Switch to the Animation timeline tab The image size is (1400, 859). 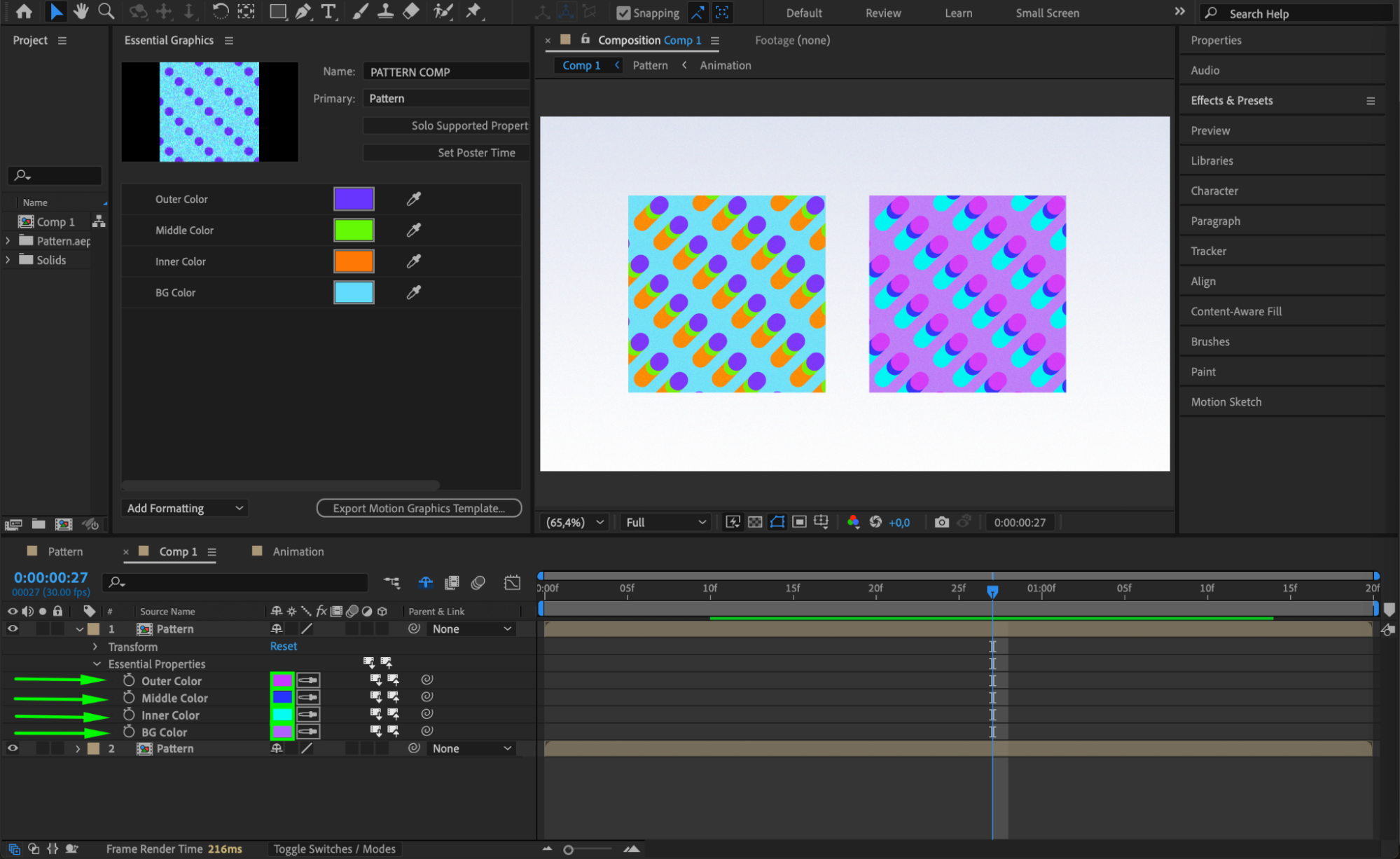[x=298, y=551]
